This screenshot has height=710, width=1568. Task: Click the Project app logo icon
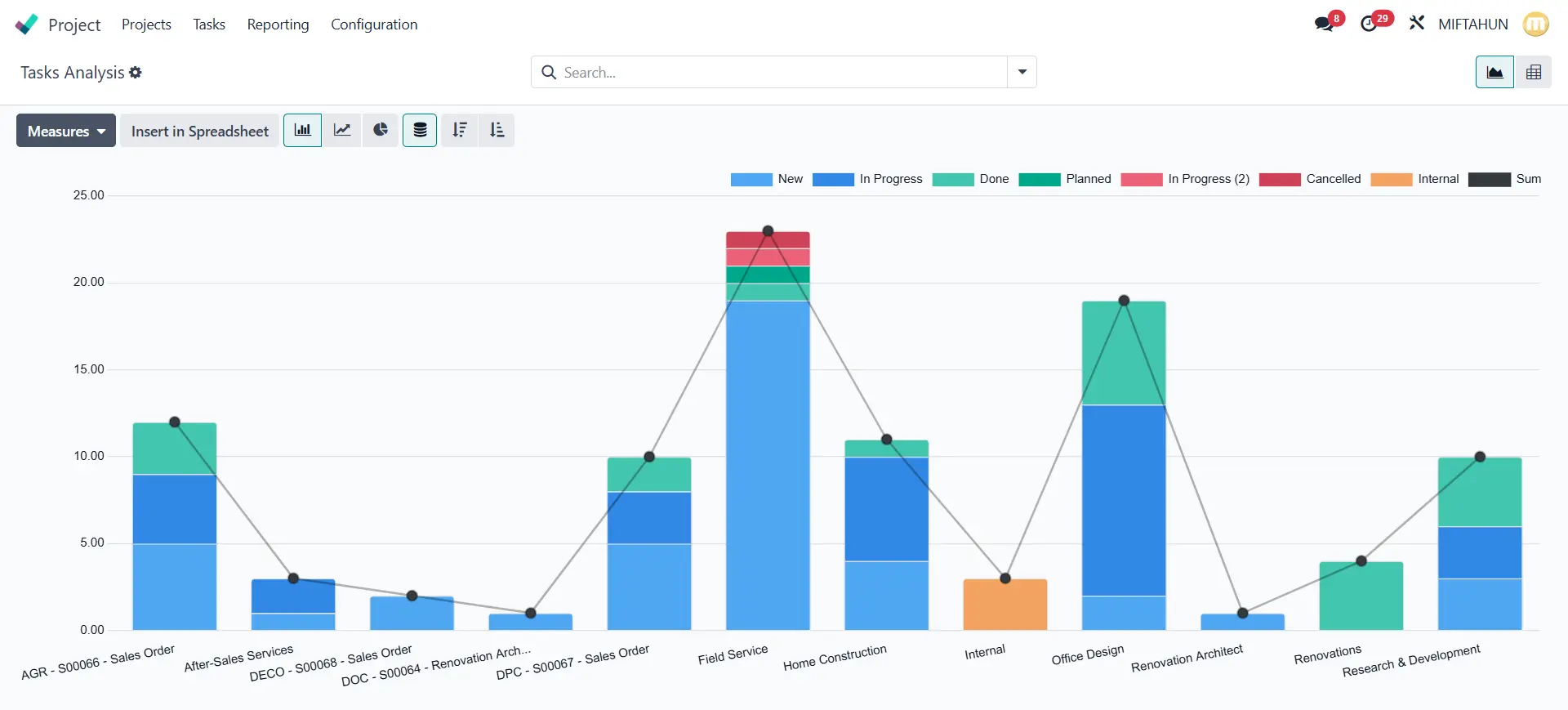point(26,25)
